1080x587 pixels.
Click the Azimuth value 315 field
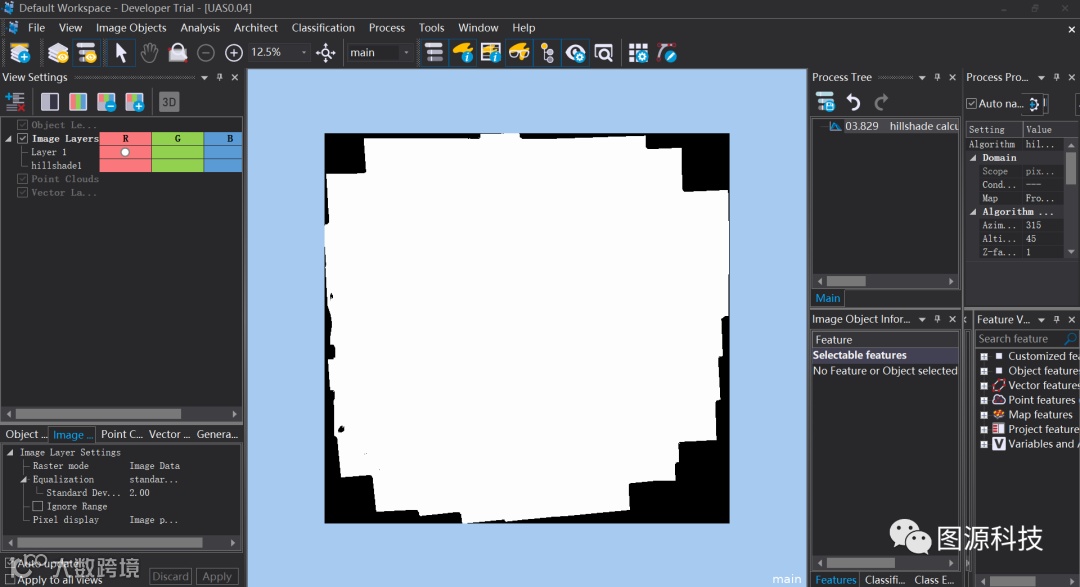1043,225
